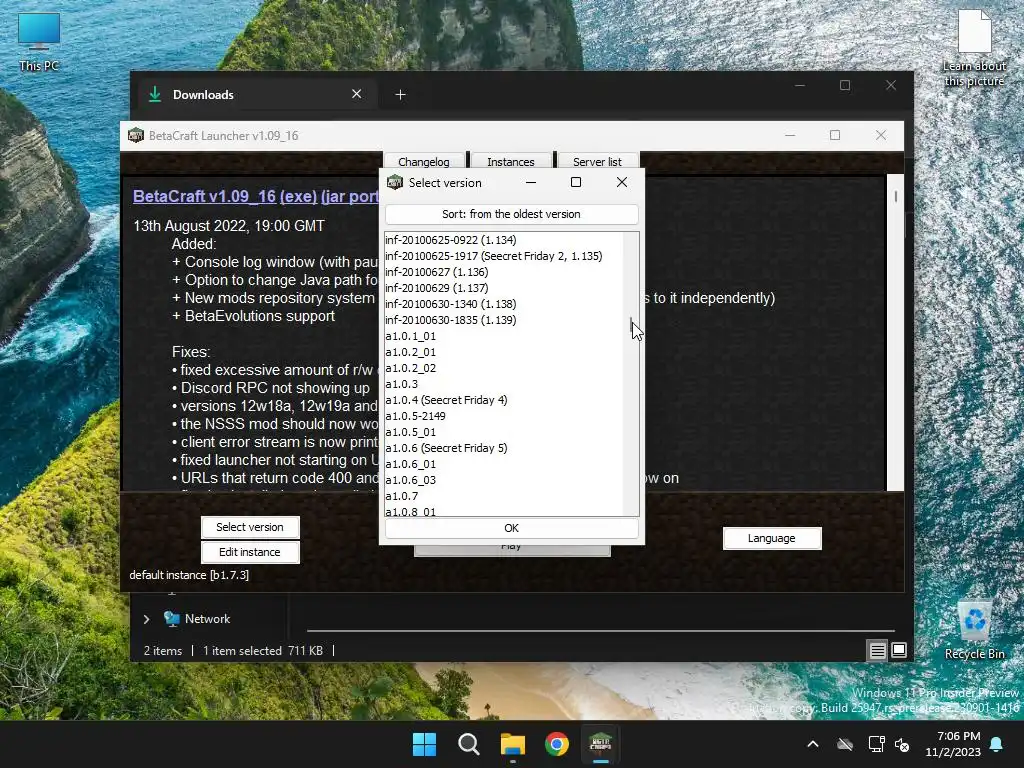Switch Explorer to details view
Viewport: 1024px width, 768px height.
click(x=877, y=650)
